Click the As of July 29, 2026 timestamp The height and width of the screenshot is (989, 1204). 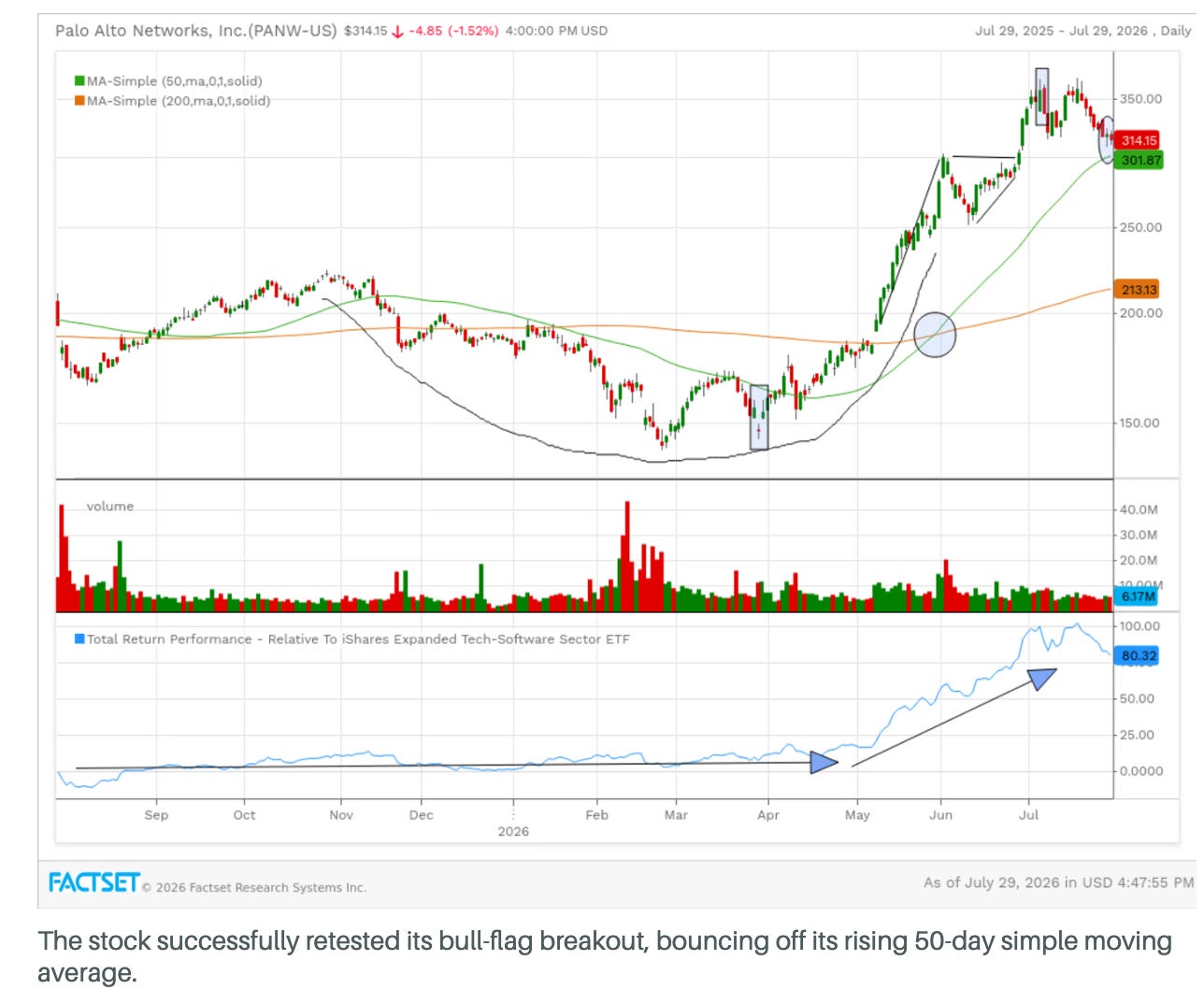[1058, 881]
